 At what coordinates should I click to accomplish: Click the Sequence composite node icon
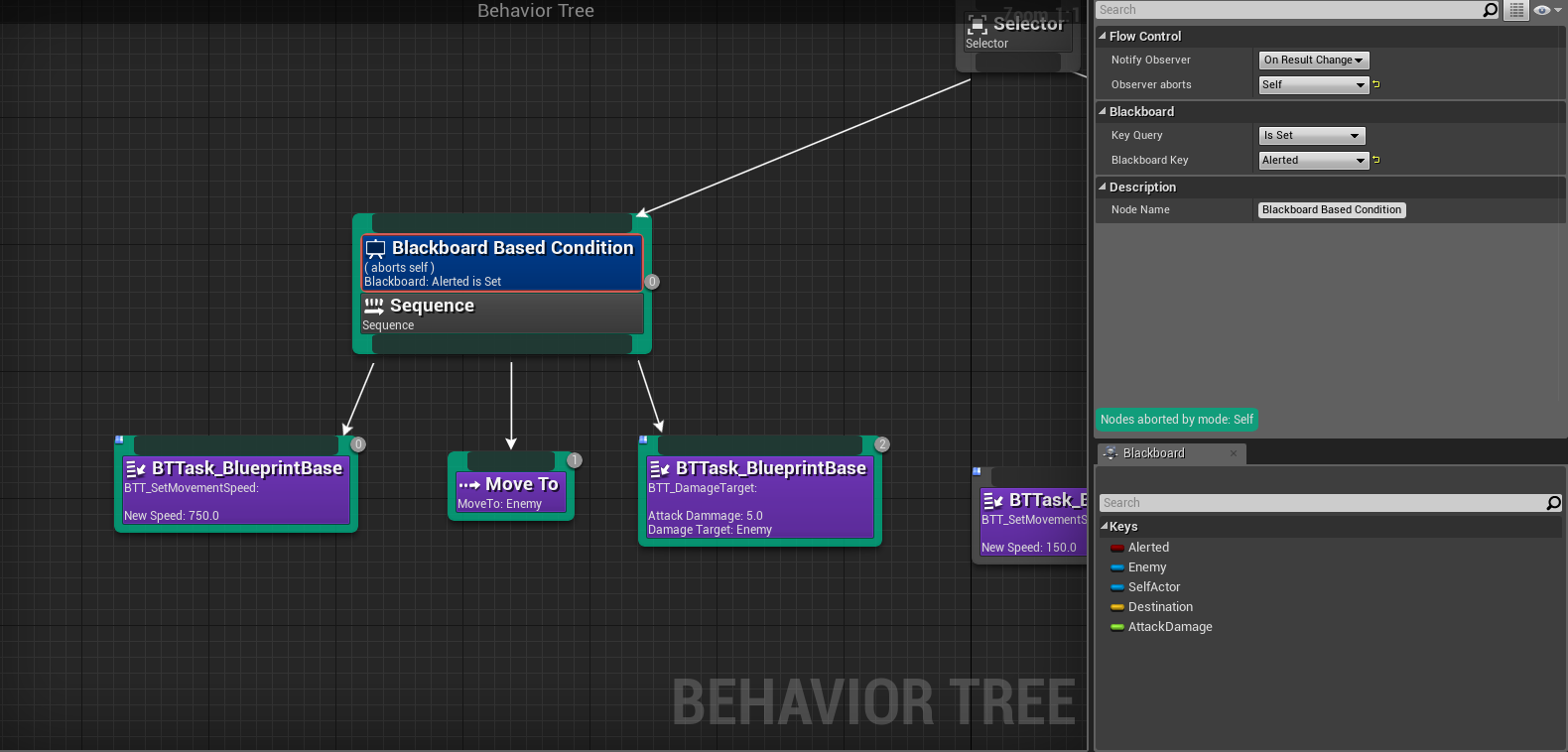[x=374, y=307]
